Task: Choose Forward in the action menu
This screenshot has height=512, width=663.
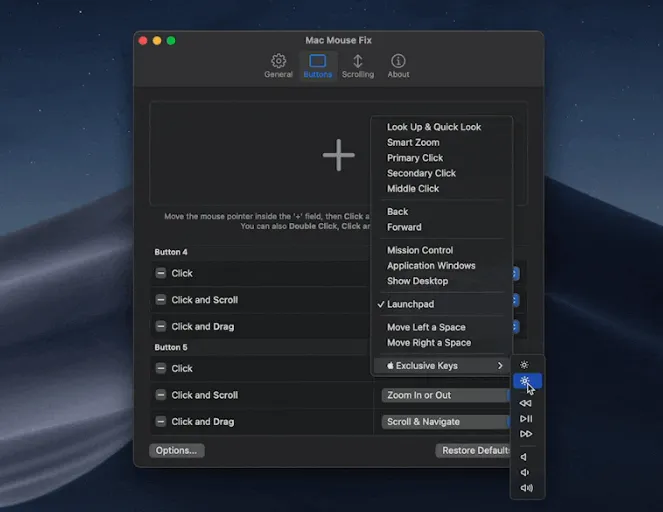Action: [x=442, y=227]
